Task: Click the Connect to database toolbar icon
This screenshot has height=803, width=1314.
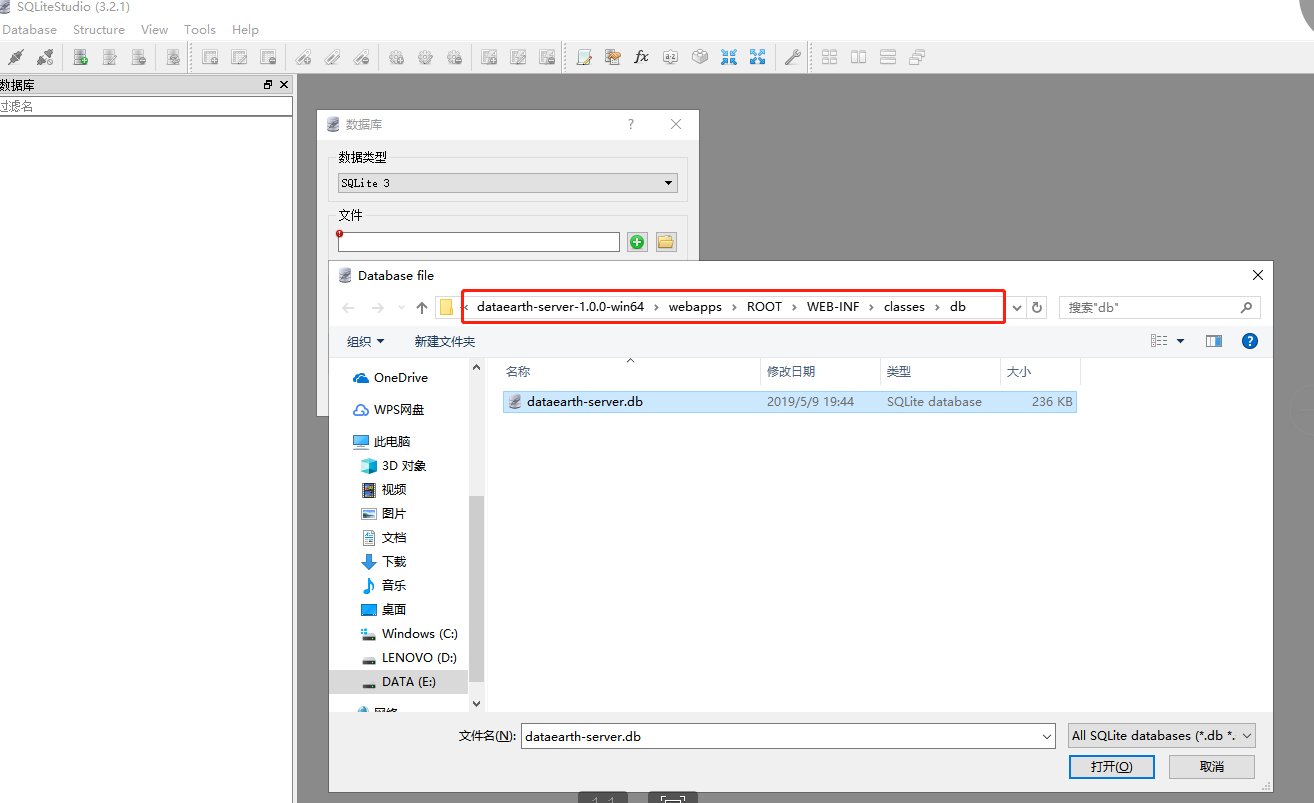Action: coord(15,57)
